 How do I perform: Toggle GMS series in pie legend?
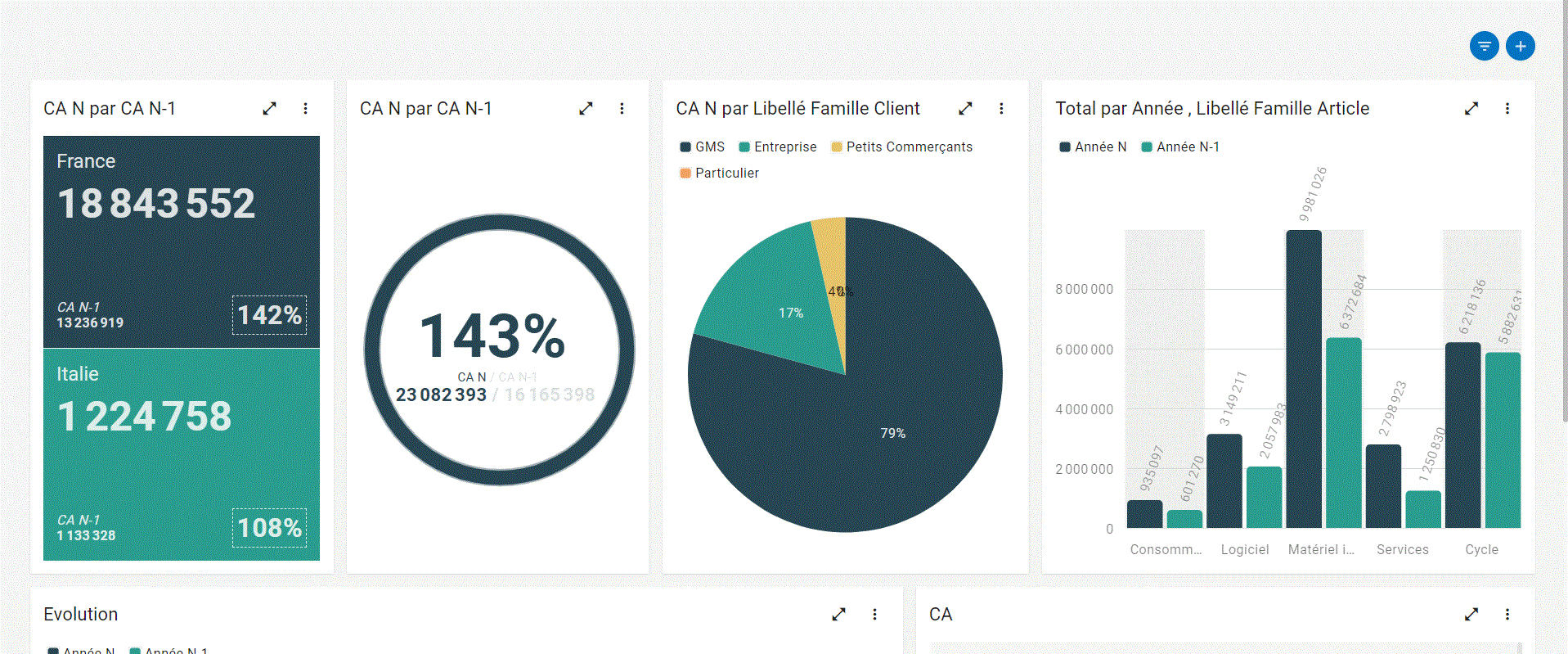click(x=702, y=147)
